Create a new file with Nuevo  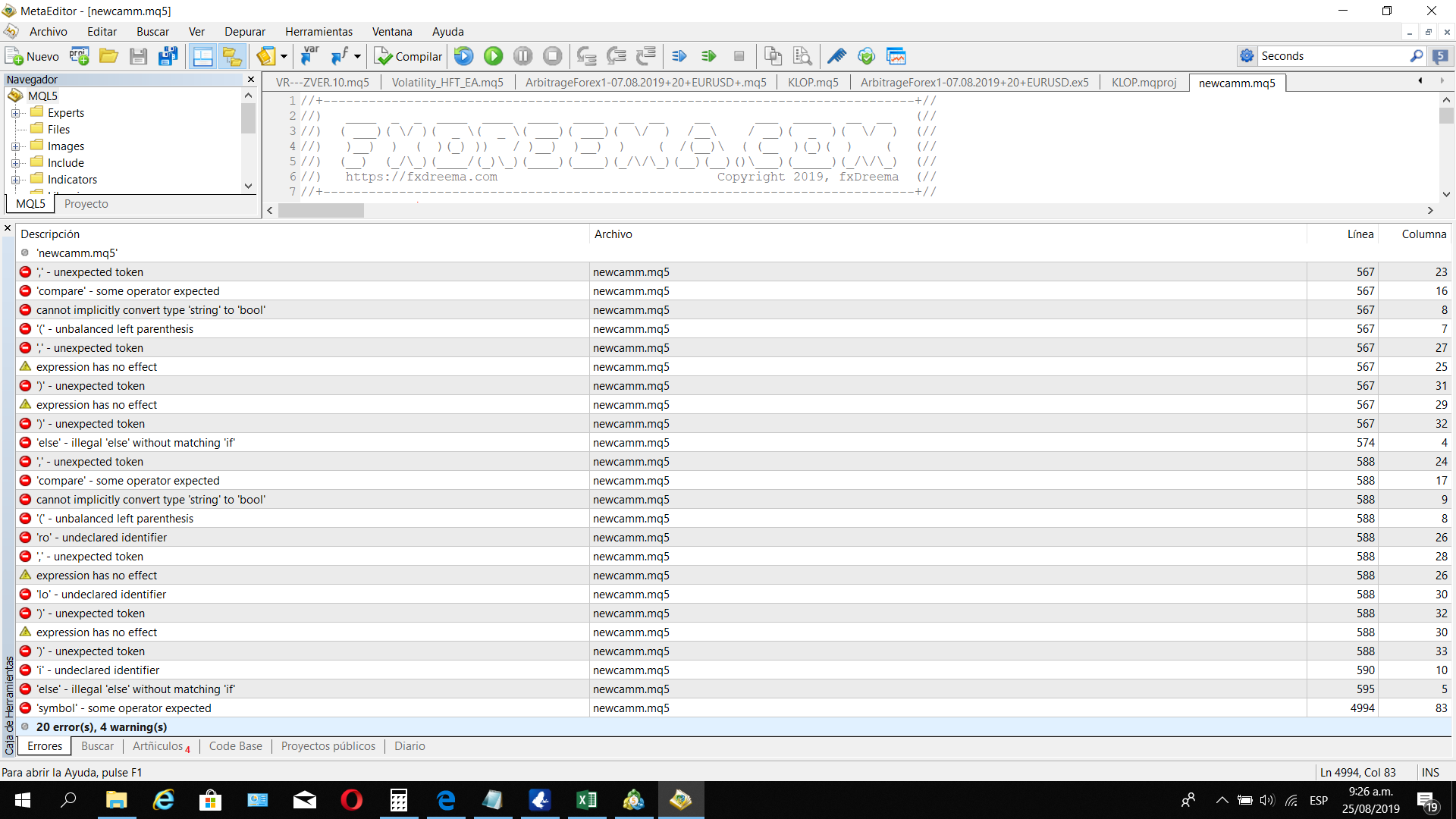32,56
